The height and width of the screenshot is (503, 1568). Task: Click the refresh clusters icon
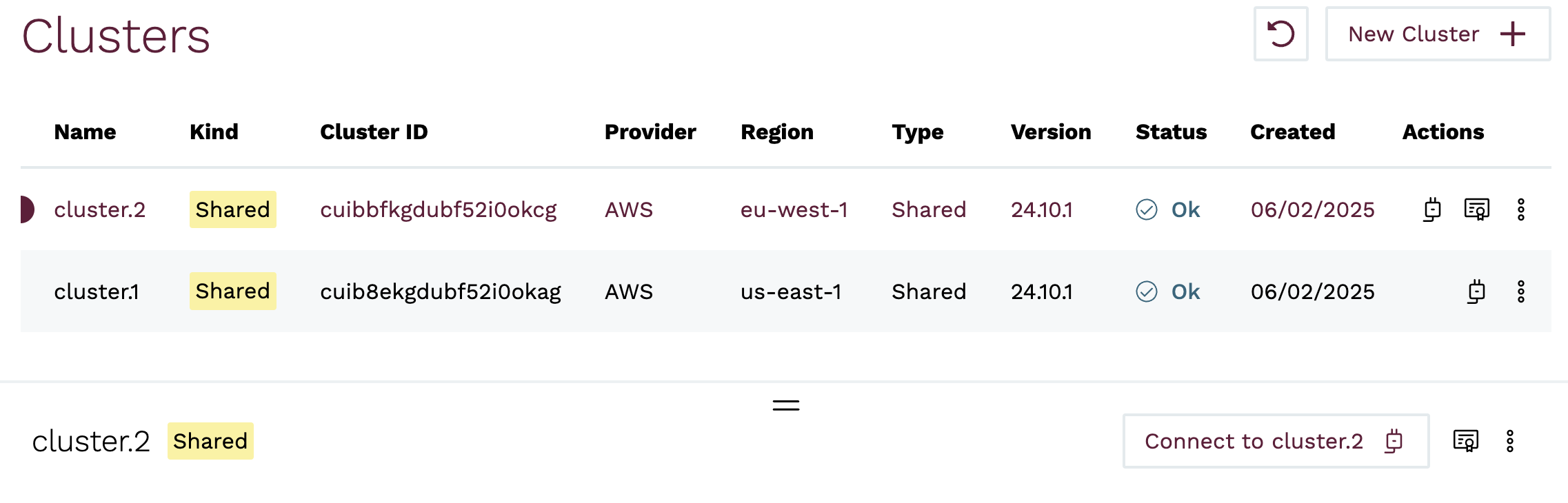(x=1280, y=34)
